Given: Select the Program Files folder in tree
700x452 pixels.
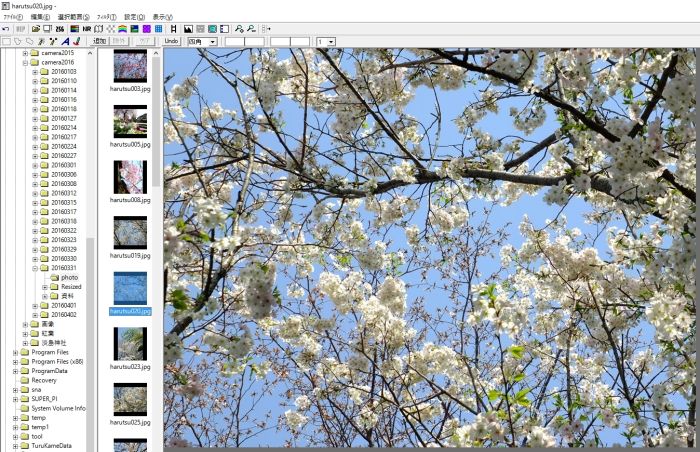Looking at the screenshot, I should [x=49, y=352].
